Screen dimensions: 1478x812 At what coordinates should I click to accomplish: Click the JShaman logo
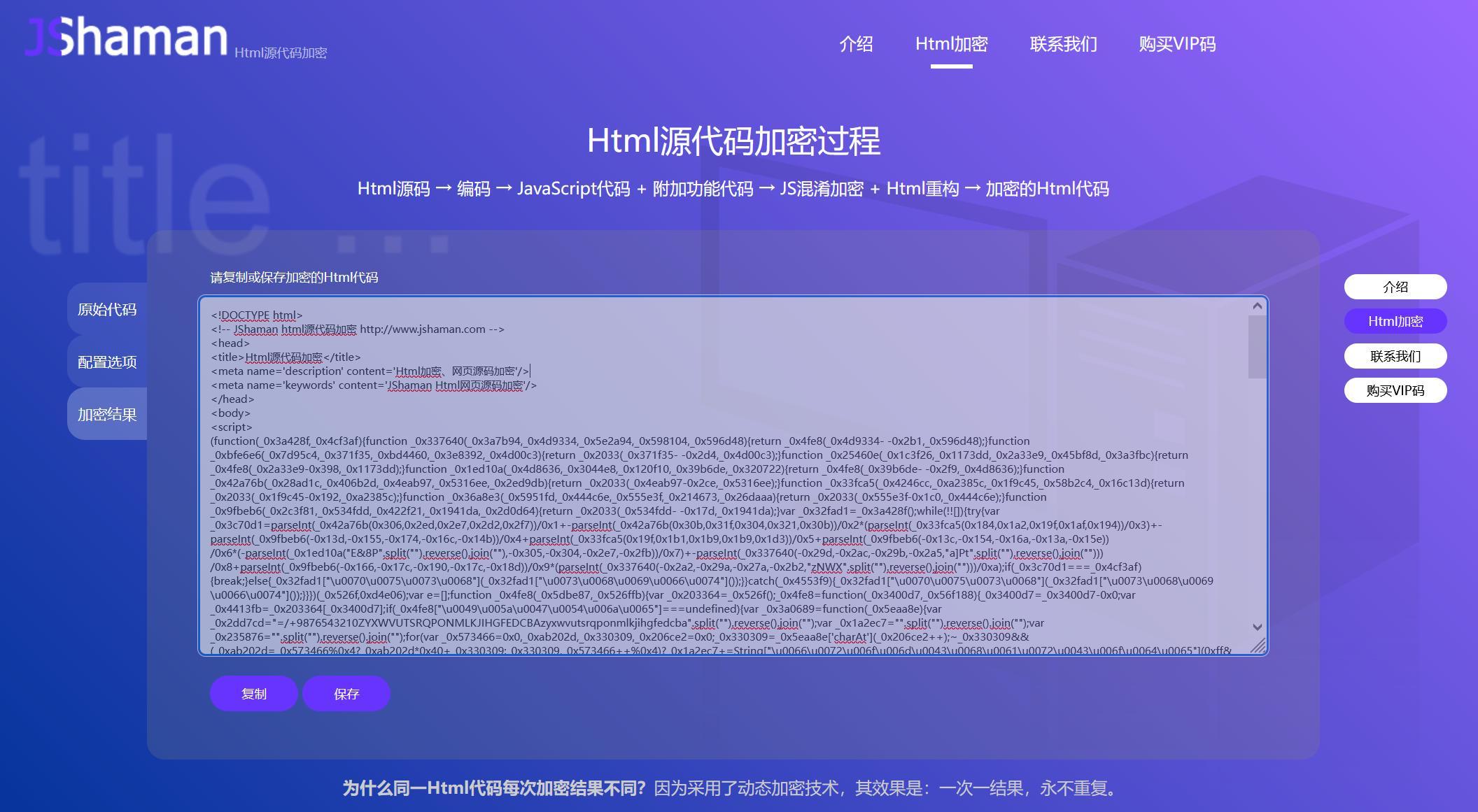tap(127, 36)
